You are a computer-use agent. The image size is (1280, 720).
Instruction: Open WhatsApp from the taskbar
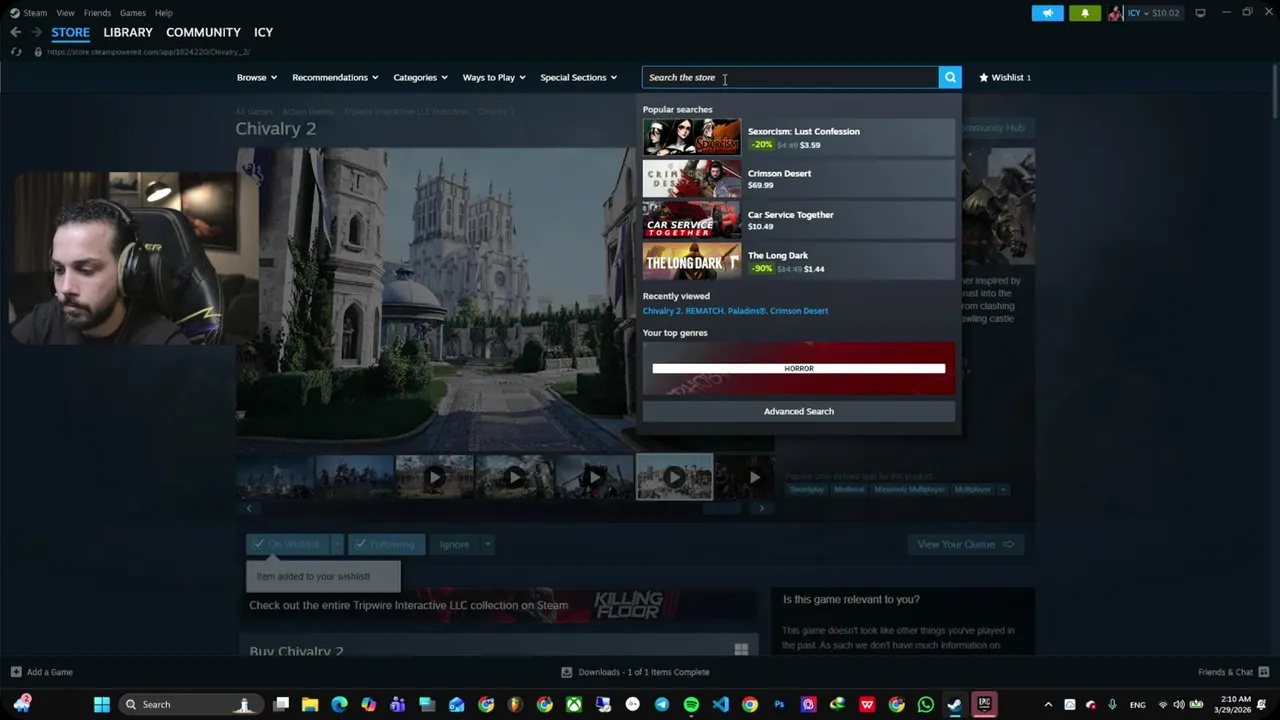click(925, 705)
